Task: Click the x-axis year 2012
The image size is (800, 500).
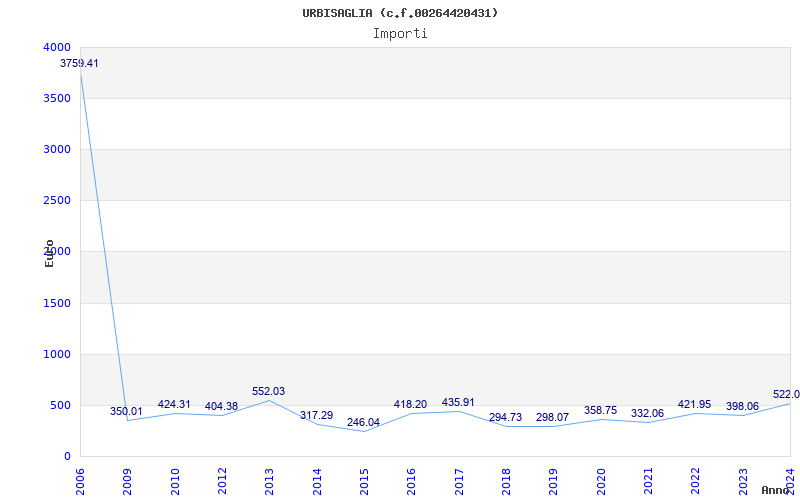Action: coord(222,482)
